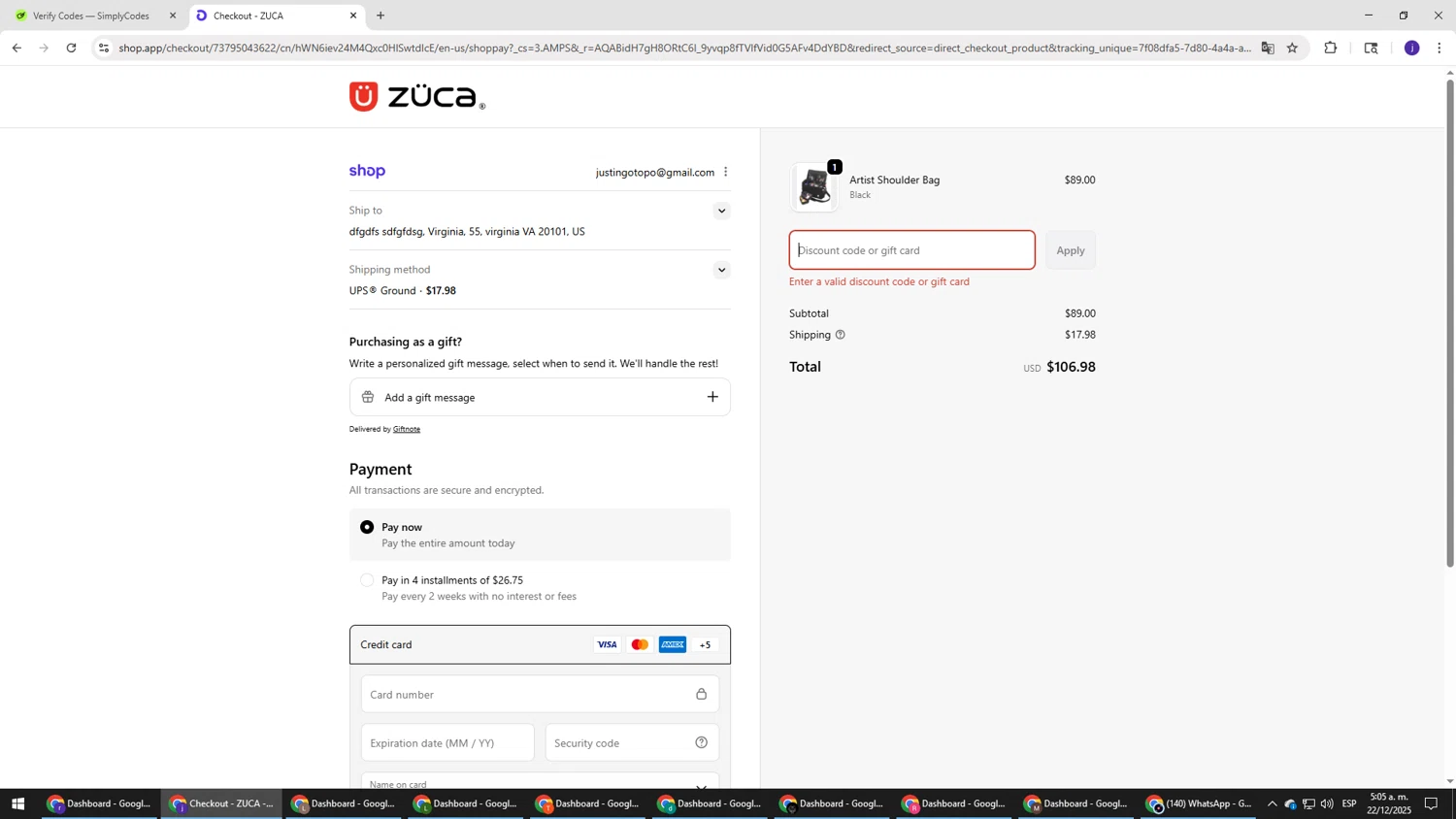1456x819 pixels.
Task: Click the Artist Shoulder Bag thumbnail
Action: pyautogui.click(x=814, y=187)
